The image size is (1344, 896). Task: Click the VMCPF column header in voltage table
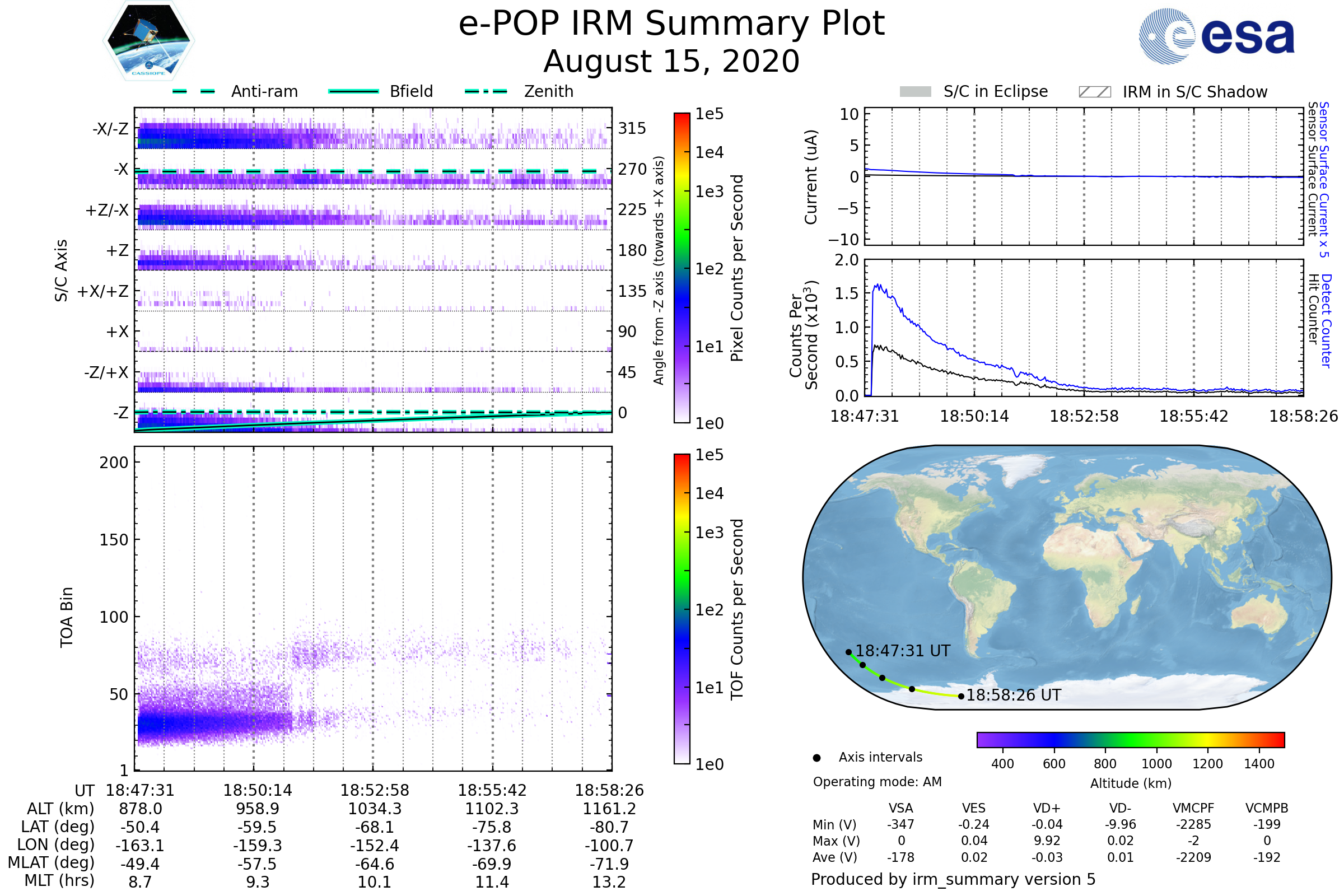pyautogui.click(x=1193, y=808)
